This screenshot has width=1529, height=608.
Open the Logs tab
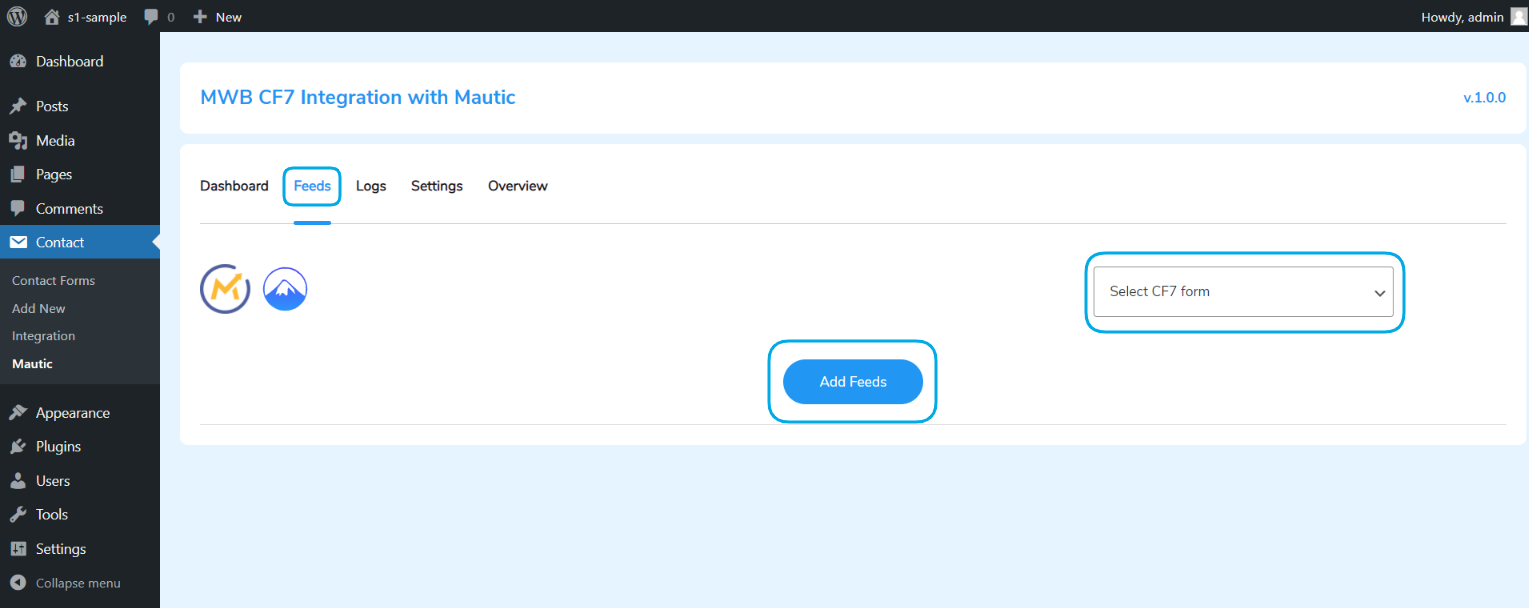(x=371, y=186)
